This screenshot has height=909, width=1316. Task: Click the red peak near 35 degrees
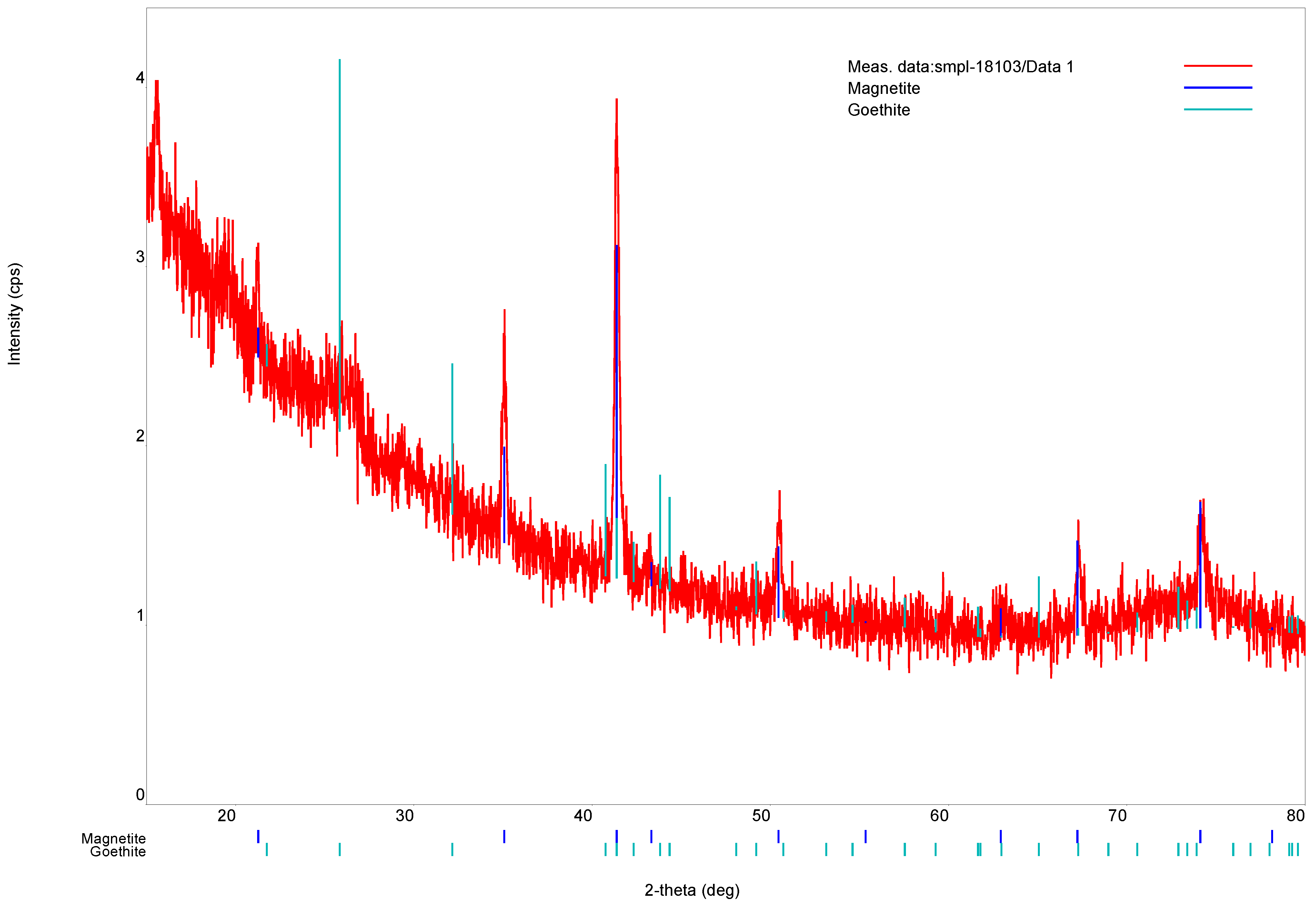(504, 312)
